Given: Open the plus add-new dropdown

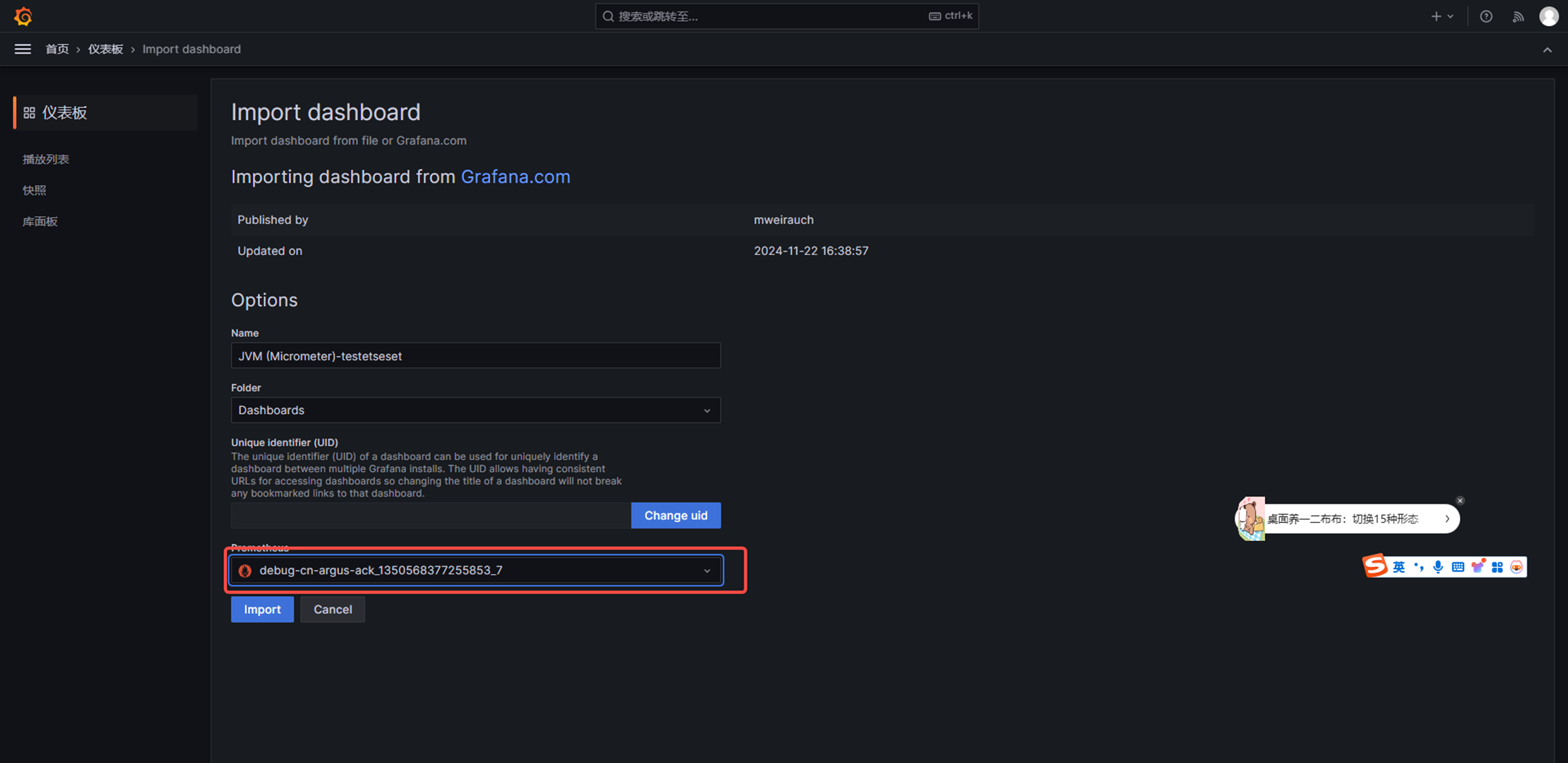Looking at the screenshot, I should pos(1442,16).
